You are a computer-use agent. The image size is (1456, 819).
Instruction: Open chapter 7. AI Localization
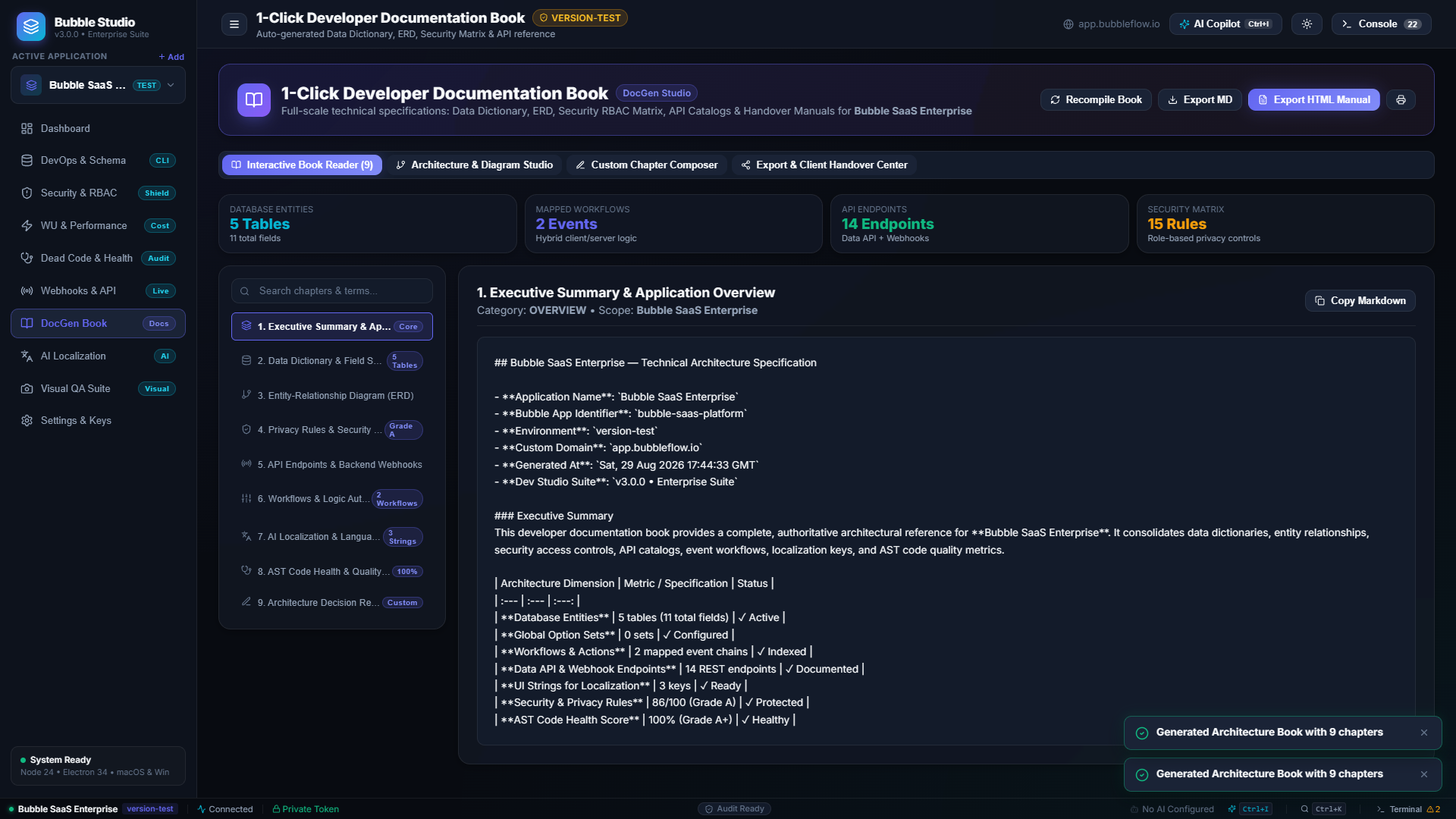(332, 537)
